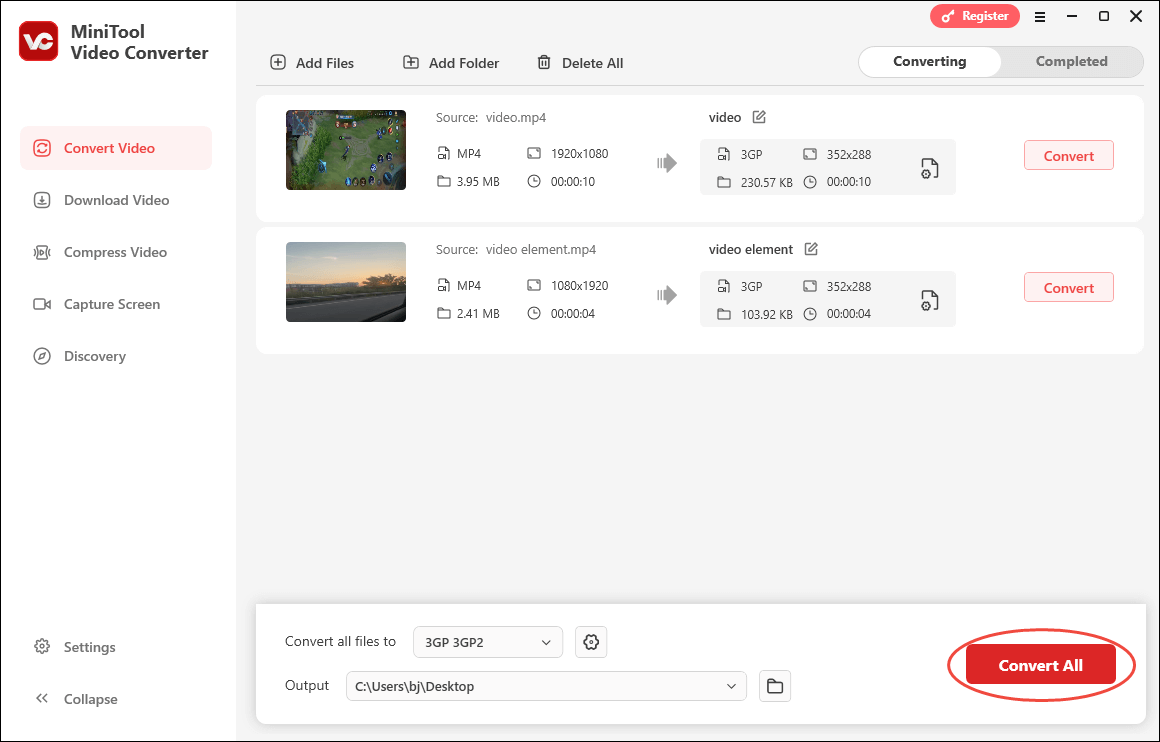Open Capture Screen section
This screenshot has height=742, width=1160.
coord(116,304)
